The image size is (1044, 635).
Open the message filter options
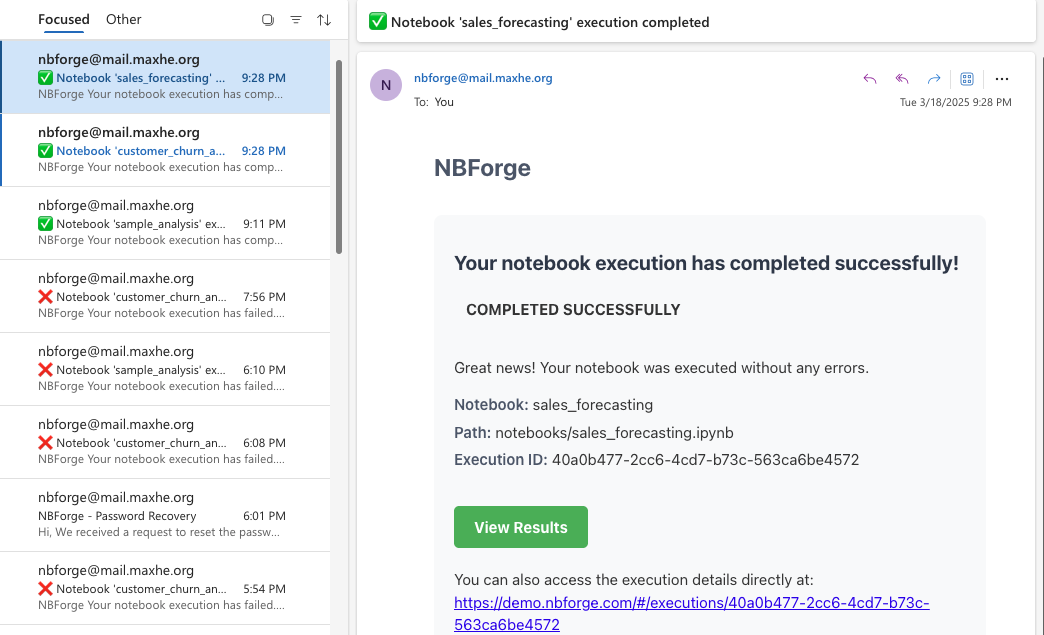296,19
